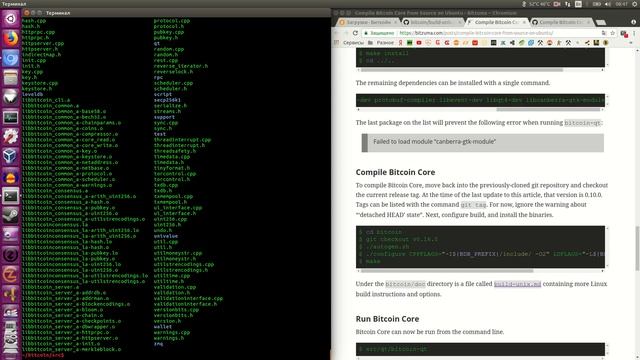Click libbitcoin_cli.a in Terminal listing
The width and height of the screenshot is (640, 360).
(46, 100)
